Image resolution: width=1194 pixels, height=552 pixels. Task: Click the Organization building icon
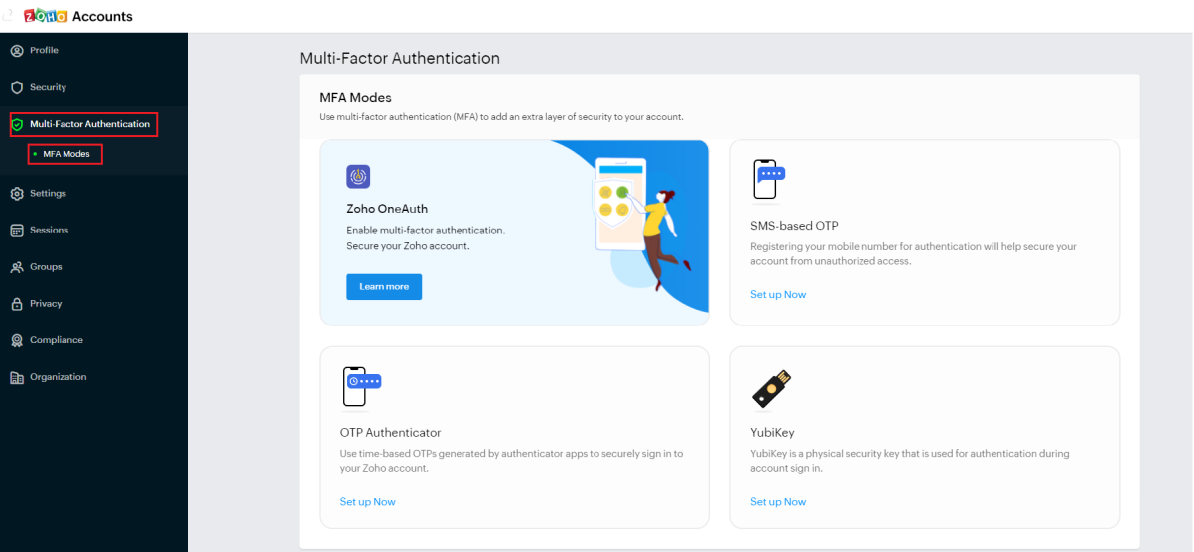[17, 377]
